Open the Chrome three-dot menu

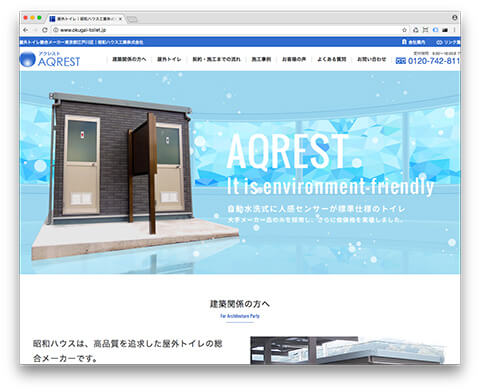[x=454, y=30]
